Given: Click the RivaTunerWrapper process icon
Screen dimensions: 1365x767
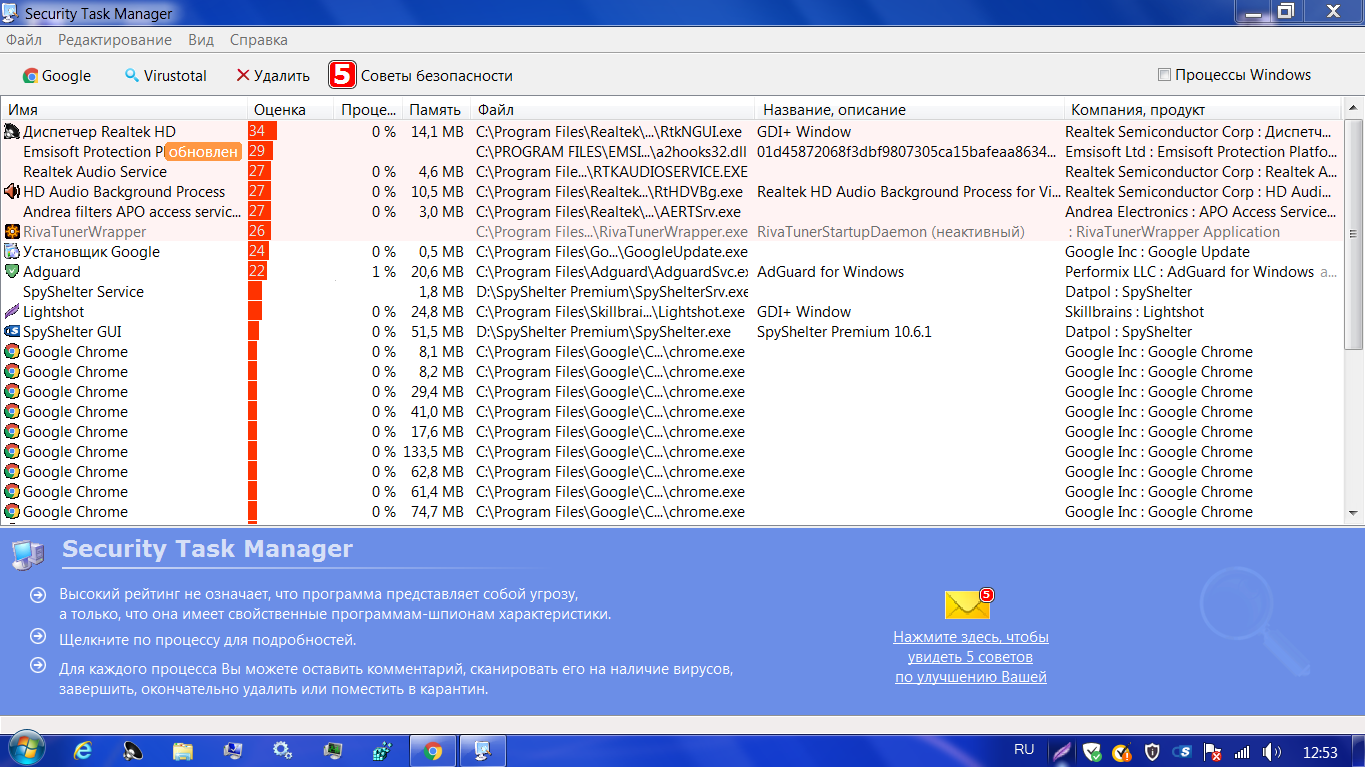Looking at the screenshot, I should click(12, 232).
